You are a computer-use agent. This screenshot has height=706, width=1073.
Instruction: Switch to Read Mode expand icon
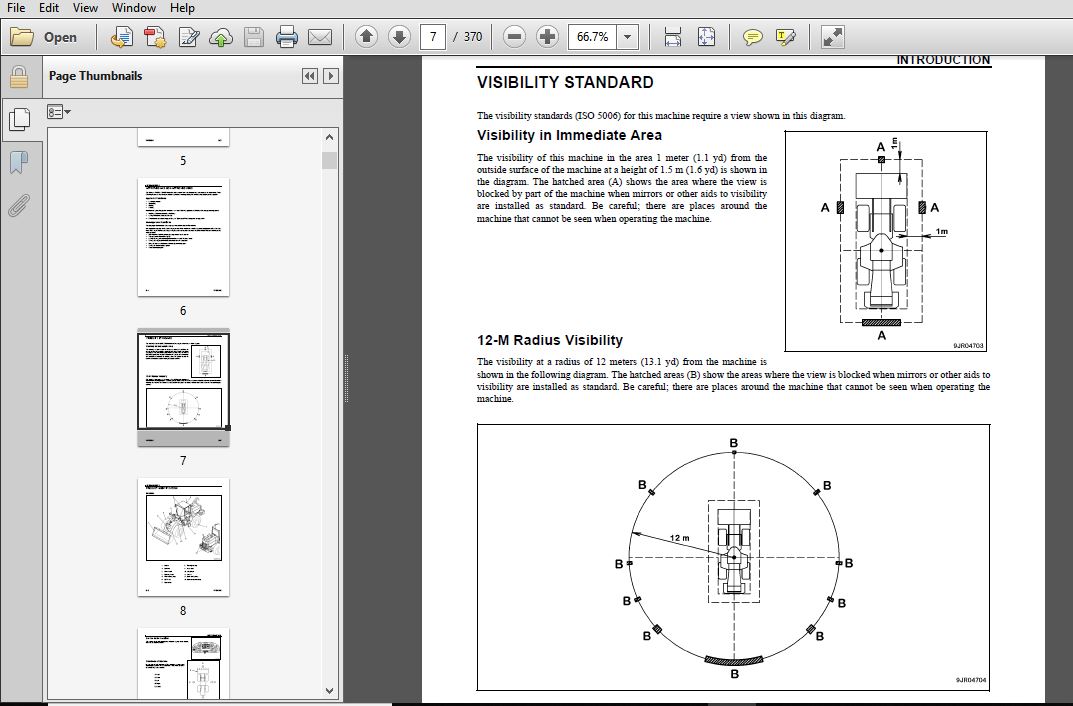(x=832, y=37)
